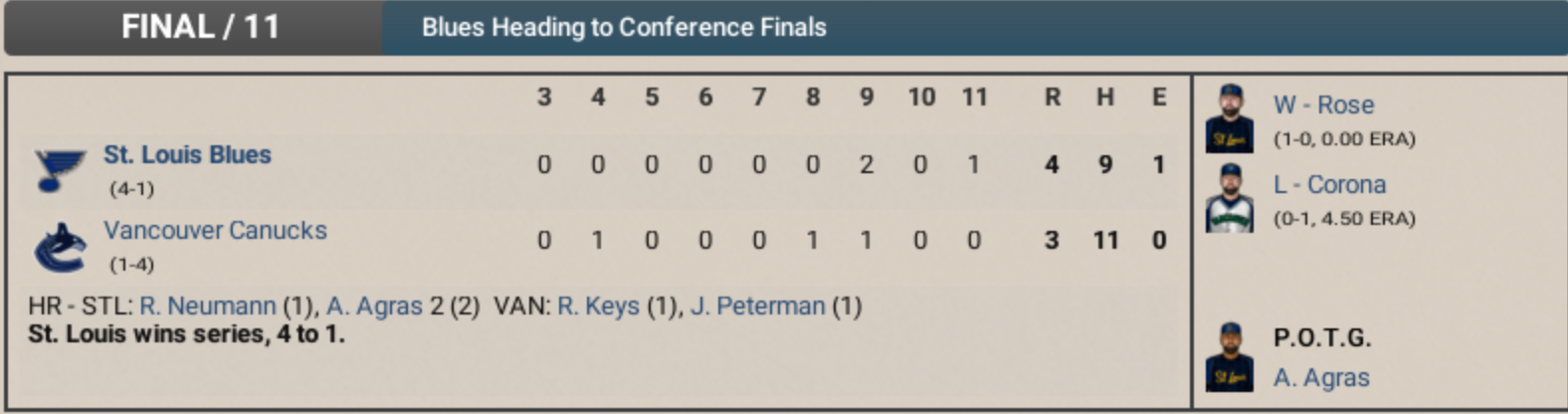1568x414 pixels.
Task: View player of the game A. Agras
Action: tap(1321, 378)
